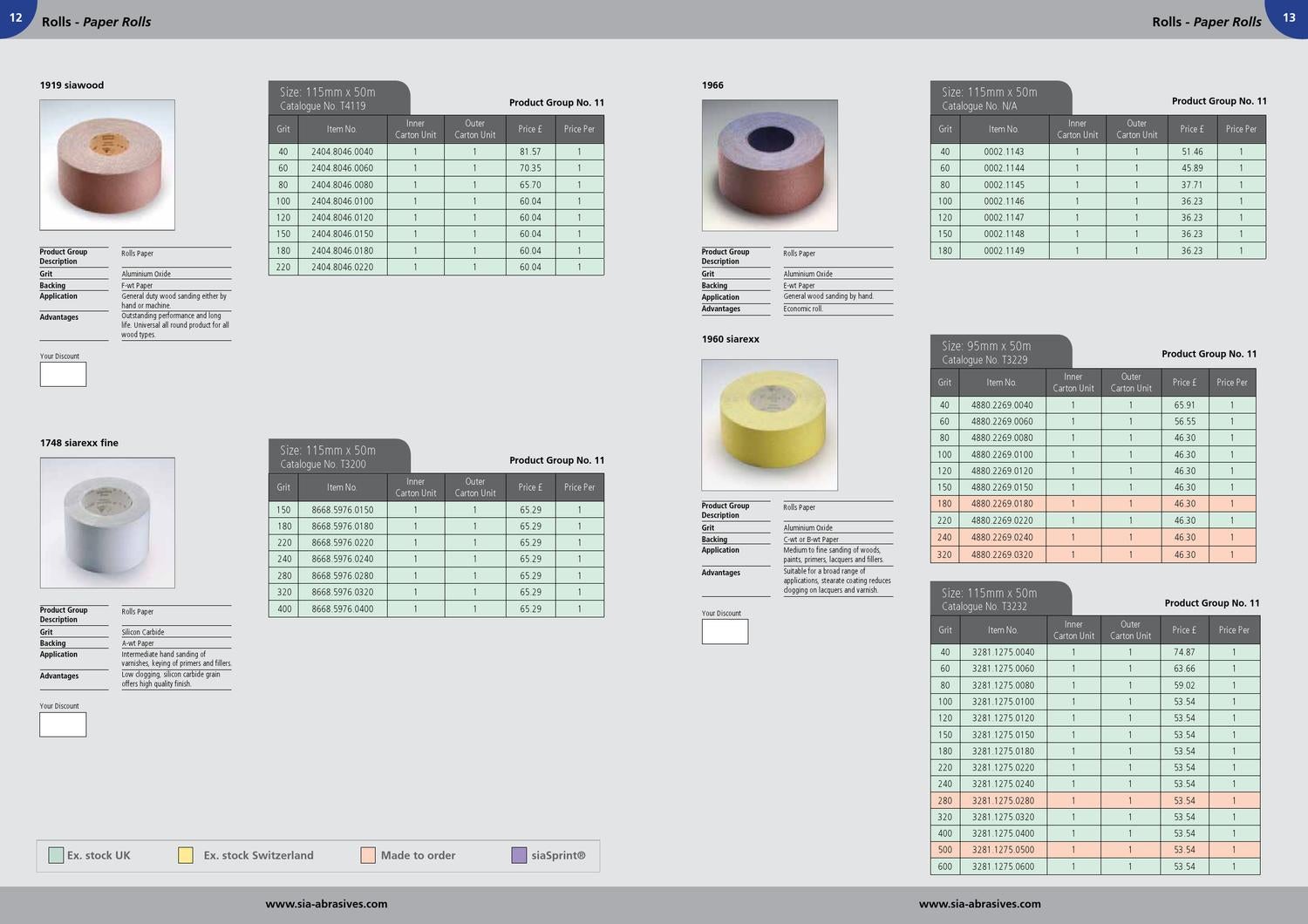Screen dimensions: 1308x924
Task: Select item number 3281.1275.0500
Action: click(x=1003, y=850)
